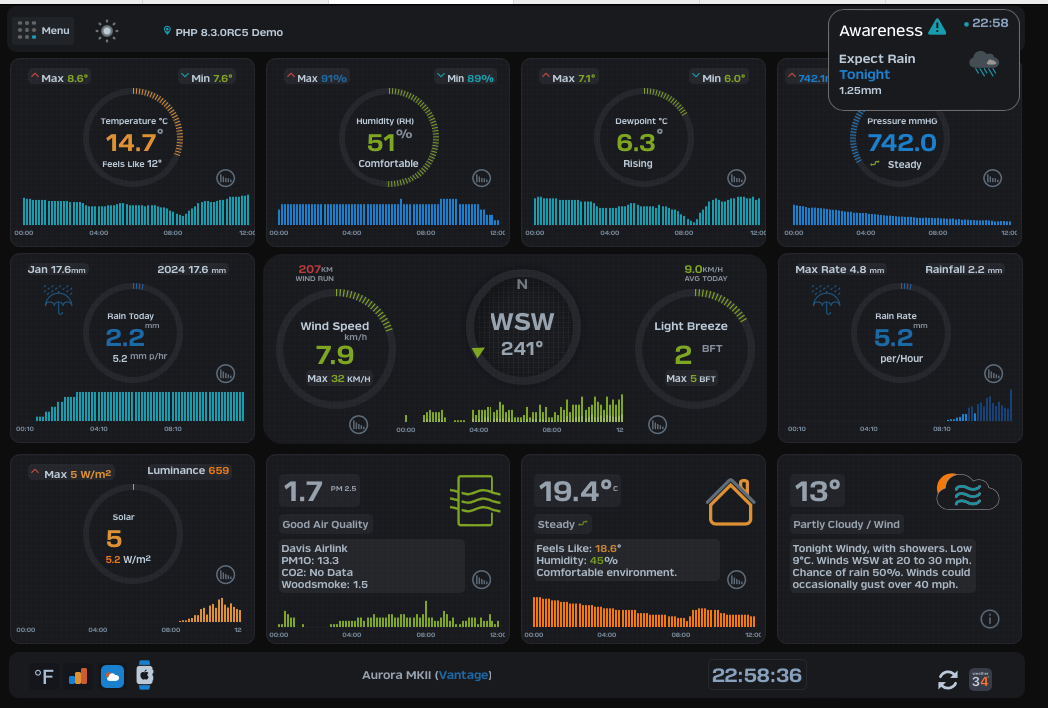Click the Dewpoint 6.3° reading
This screenshot has height=708, width=1048.
pos(638,142)
